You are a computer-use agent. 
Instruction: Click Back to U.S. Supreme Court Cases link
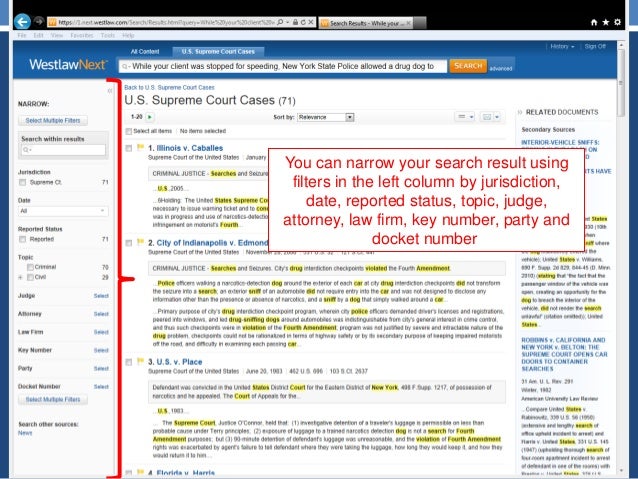tap(169, 87)
